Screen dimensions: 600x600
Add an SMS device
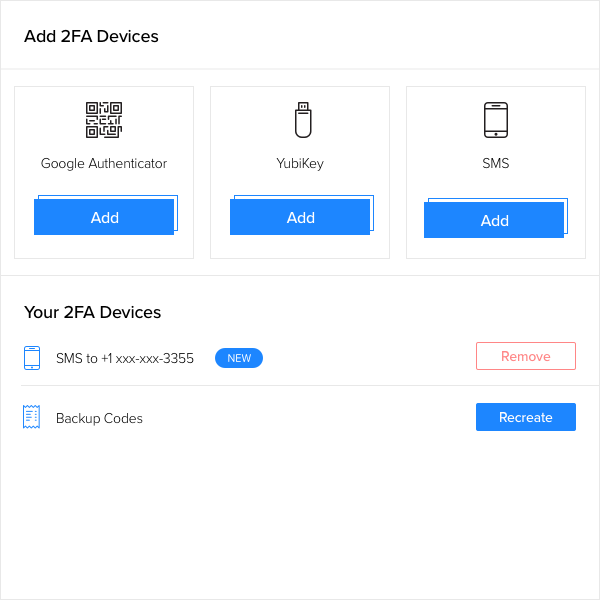pos(494,220)
